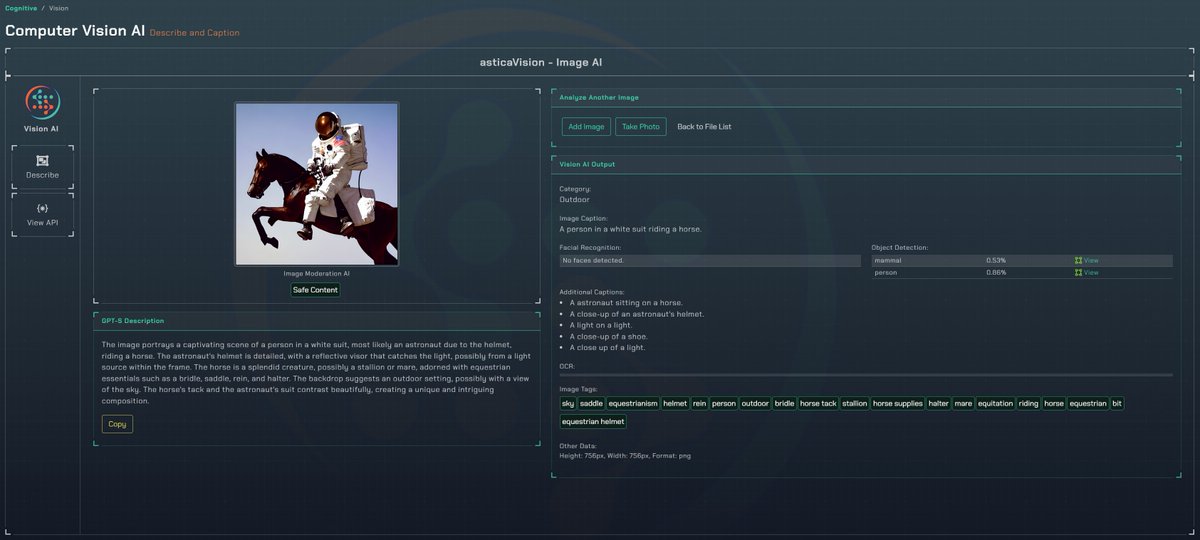The width and height of the screenshot is (1200, 540).
Task: Select the 'stallion' image tag
Action: coord(854,403)
